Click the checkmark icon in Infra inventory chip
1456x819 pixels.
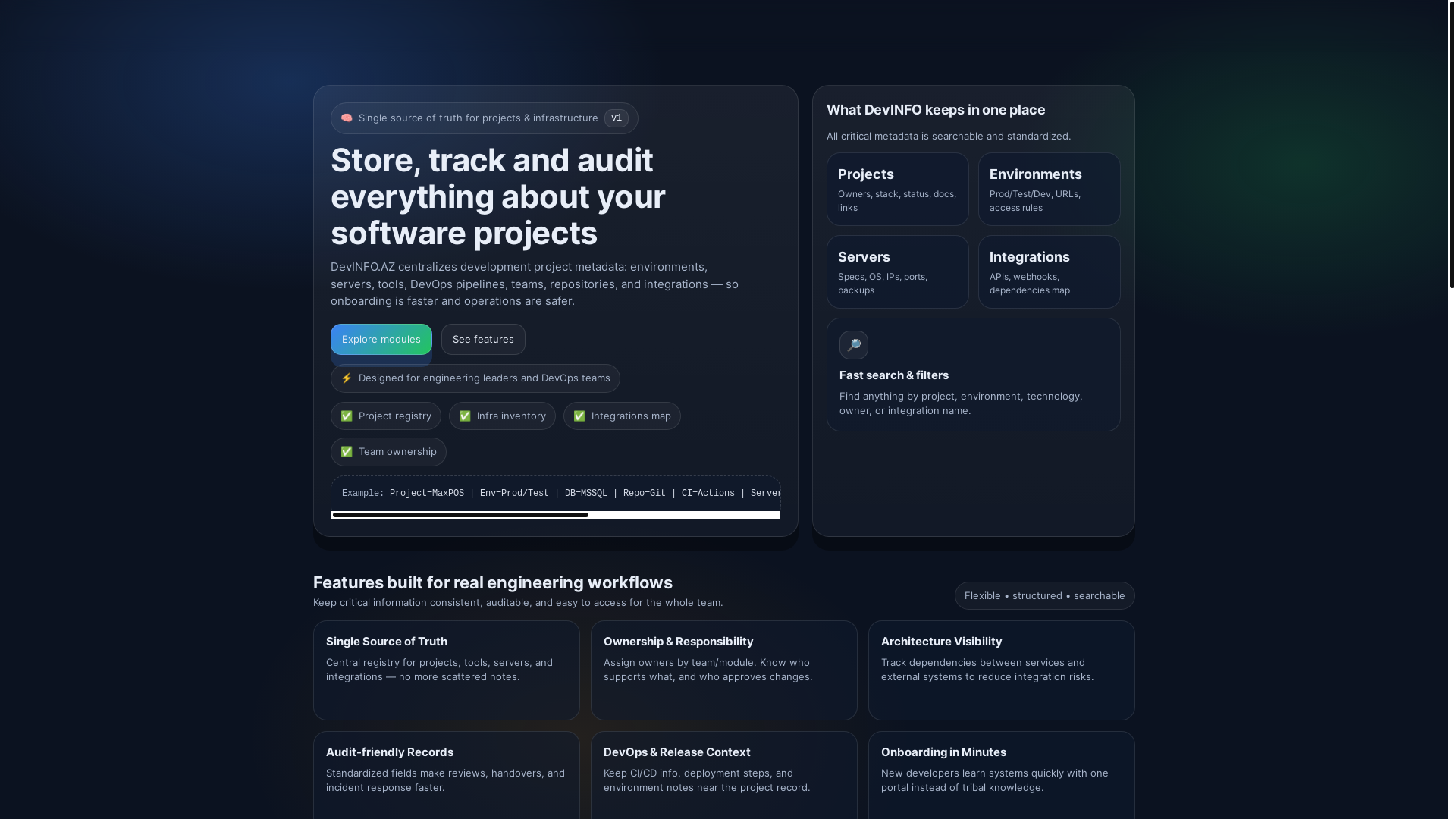pos(465,416)
